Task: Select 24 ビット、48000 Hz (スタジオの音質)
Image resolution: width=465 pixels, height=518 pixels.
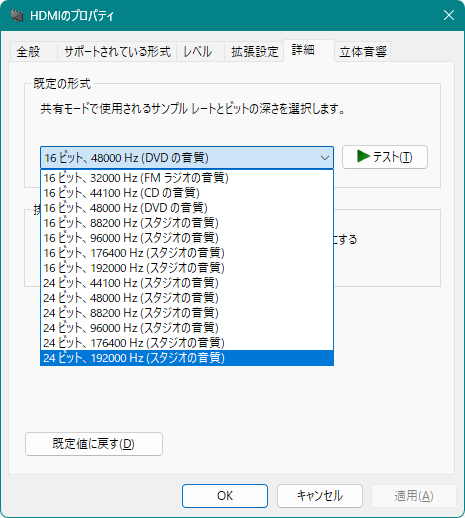Action: click(x=187, y=298)
